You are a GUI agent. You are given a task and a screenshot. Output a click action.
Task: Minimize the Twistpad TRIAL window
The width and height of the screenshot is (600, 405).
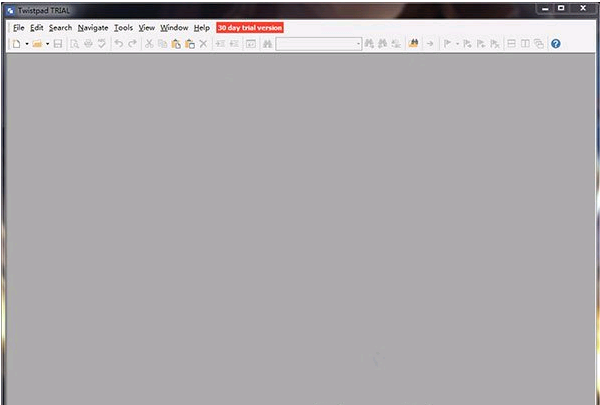tap(546, 8)
